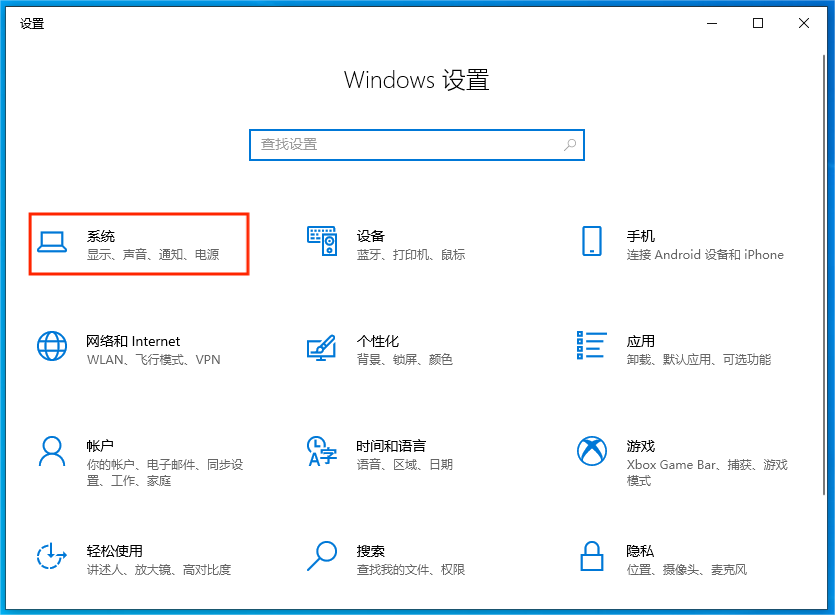This screenshot has height=615, width=835.
Task: Click Time and Language icon
Action: coord(322,452)
